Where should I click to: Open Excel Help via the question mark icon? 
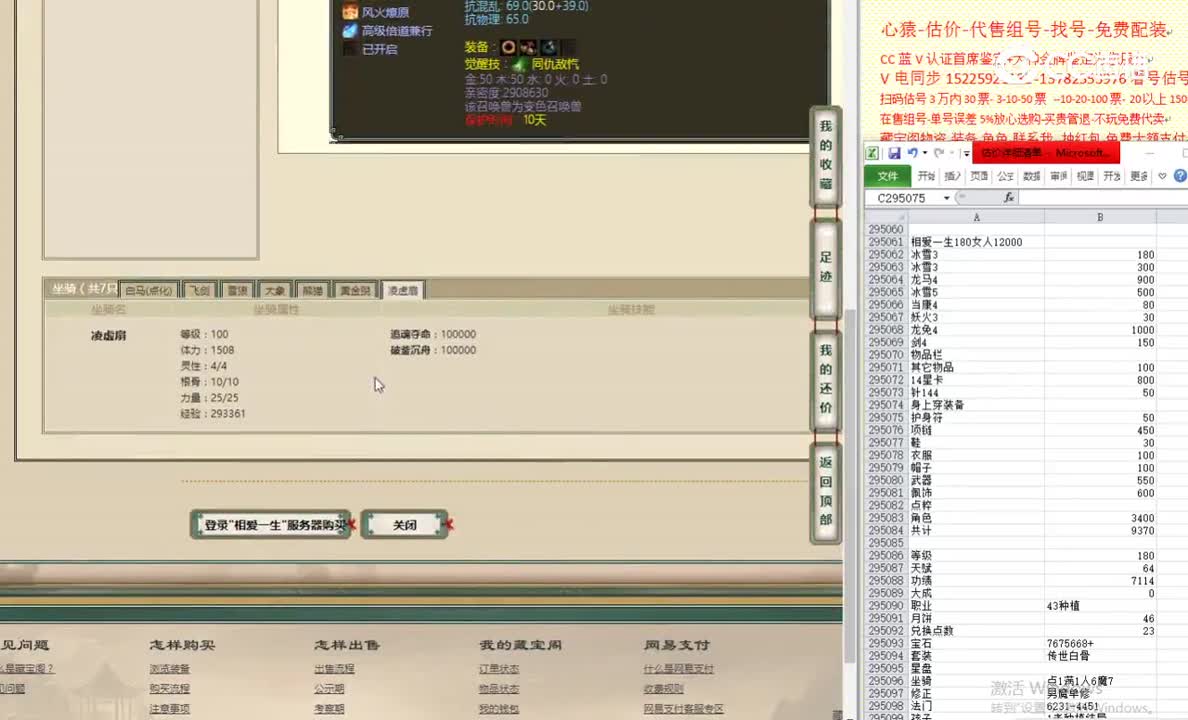(1179, 174)
